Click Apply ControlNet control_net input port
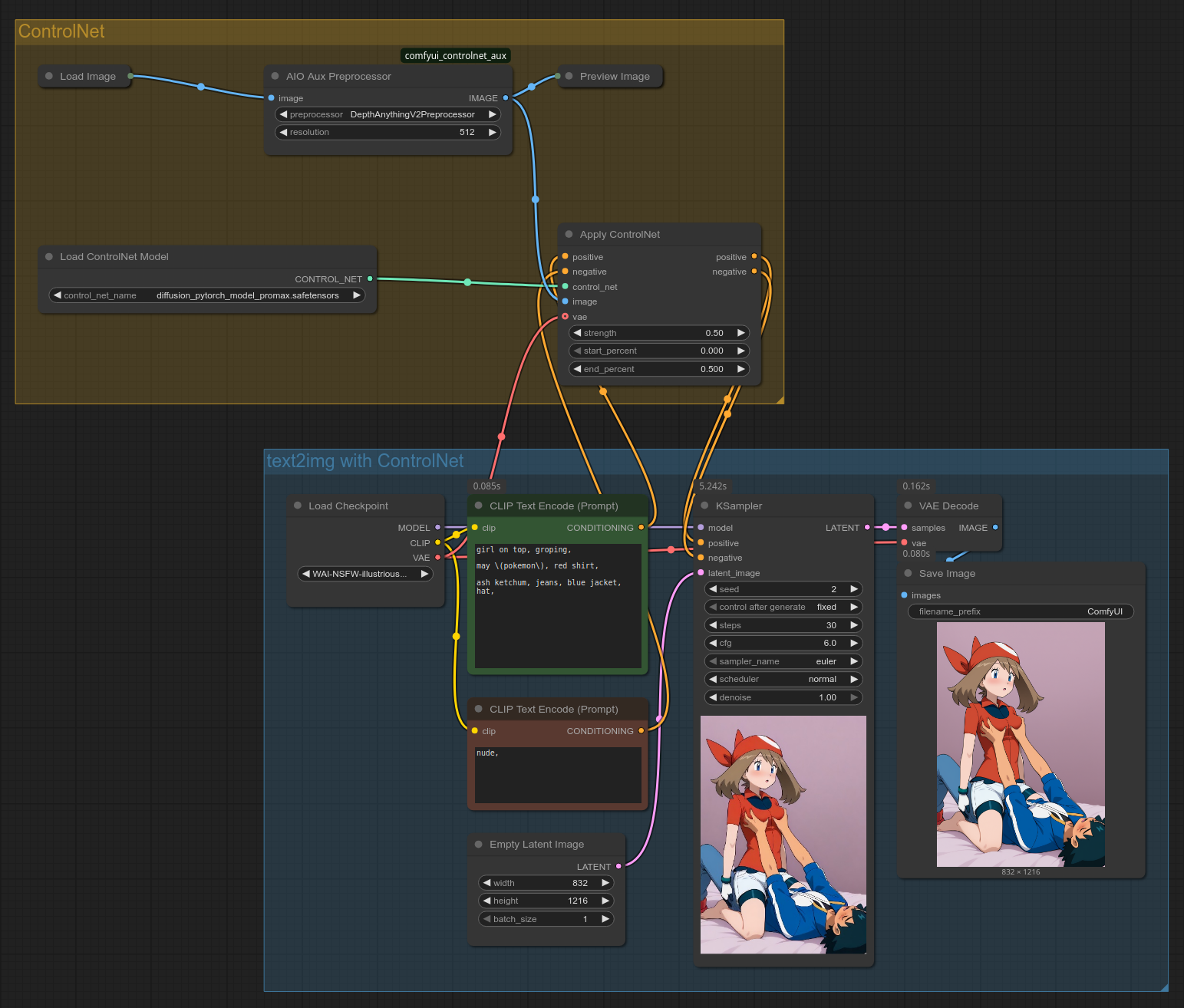 [566, 287]
